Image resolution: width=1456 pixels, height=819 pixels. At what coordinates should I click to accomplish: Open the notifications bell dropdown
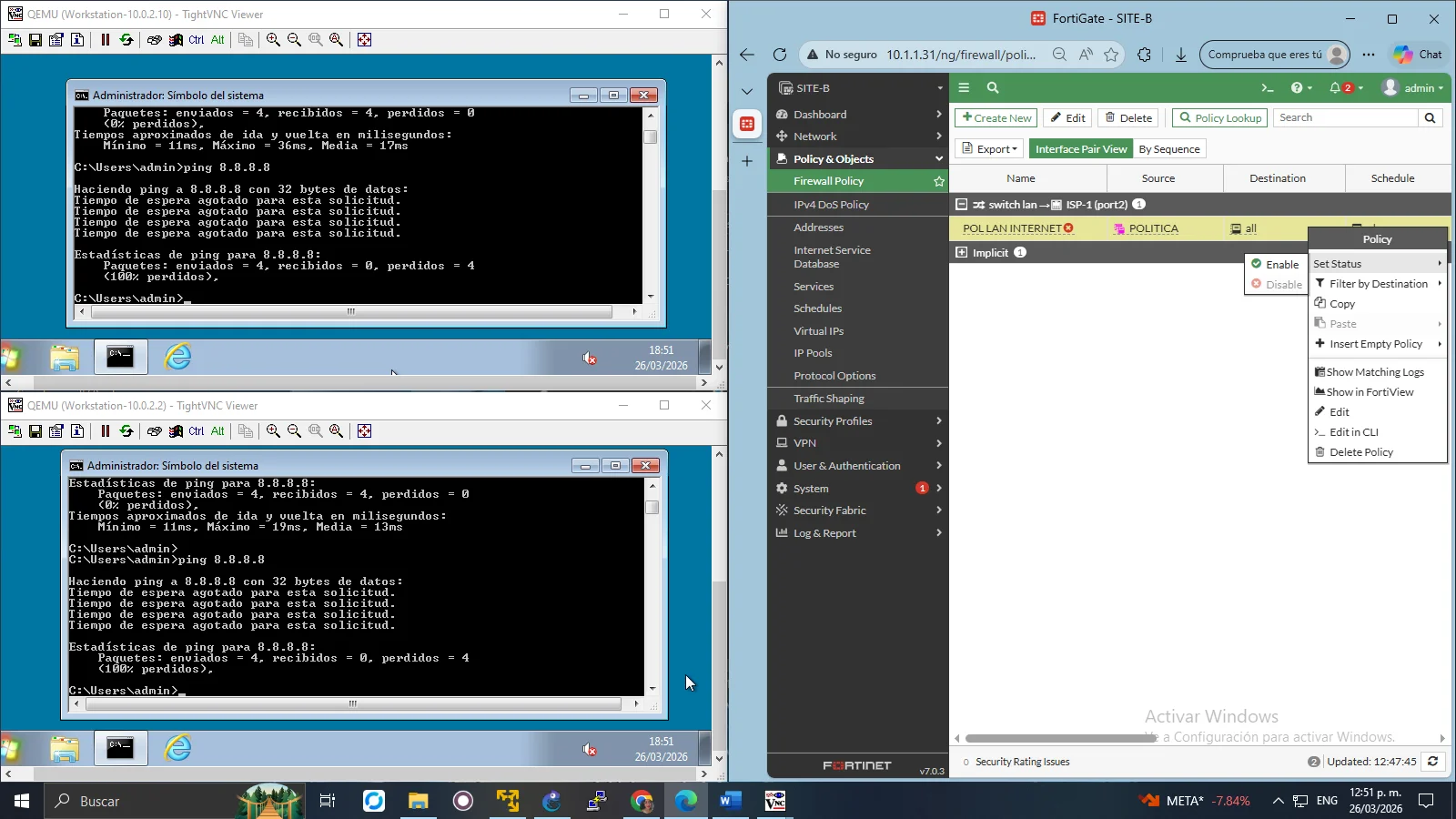click(x=1346, y=88)
